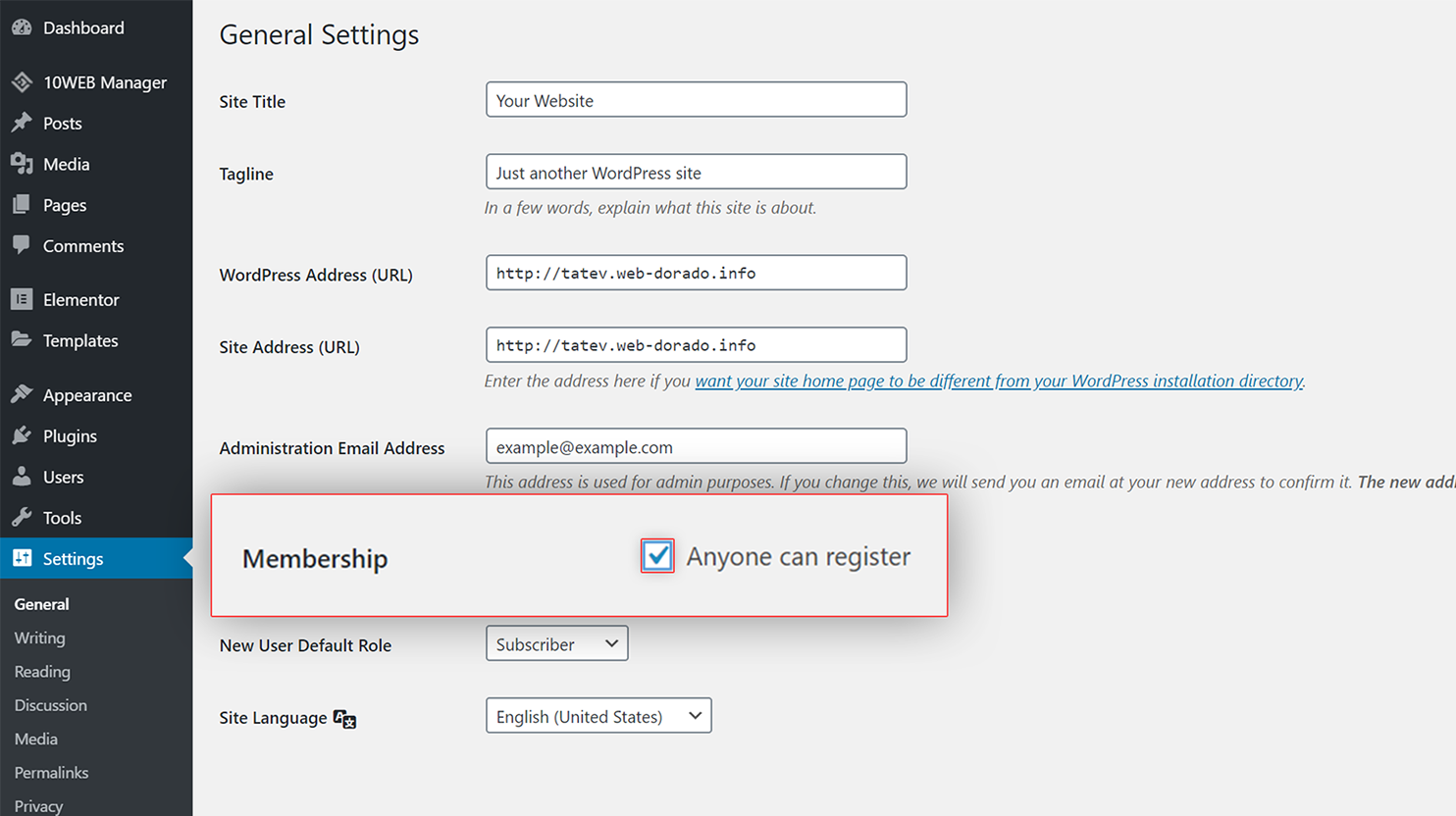Open Dashboard menu item
Image resolution: width=1456 pixels, height=816 pixels.
(96, 27)
